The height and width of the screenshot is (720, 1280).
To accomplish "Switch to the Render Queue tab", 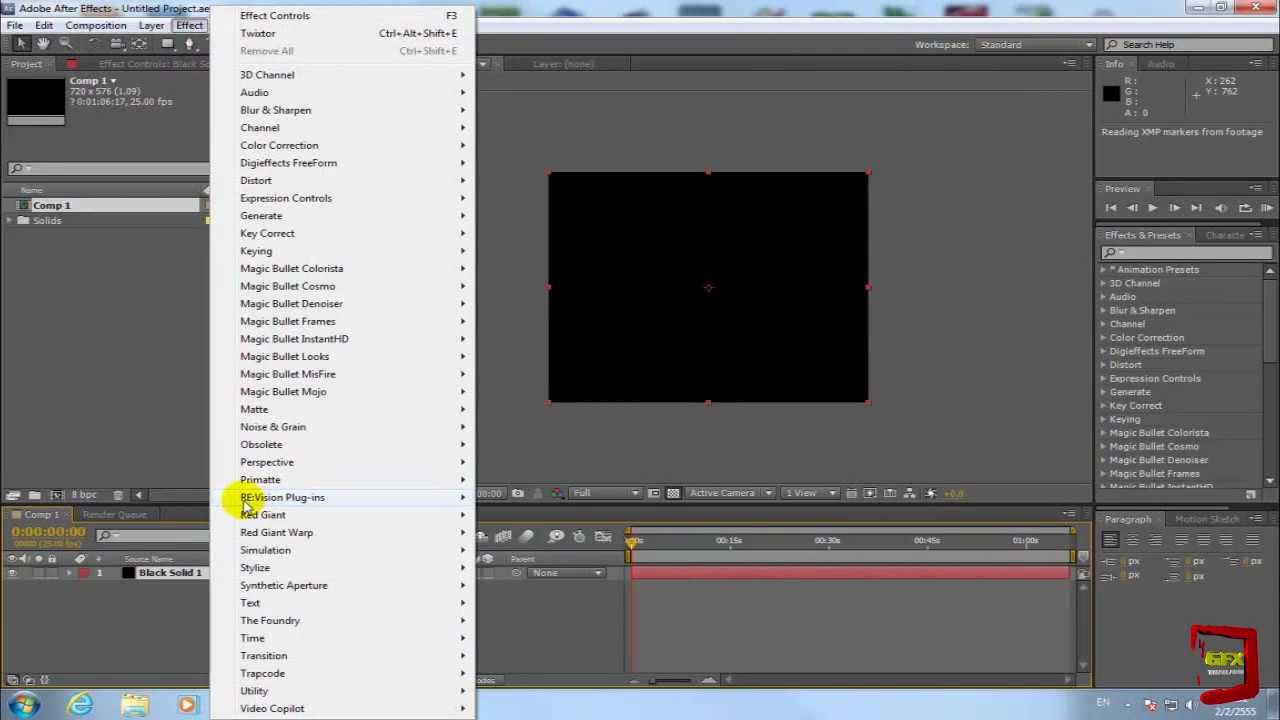I will point(114,515).
